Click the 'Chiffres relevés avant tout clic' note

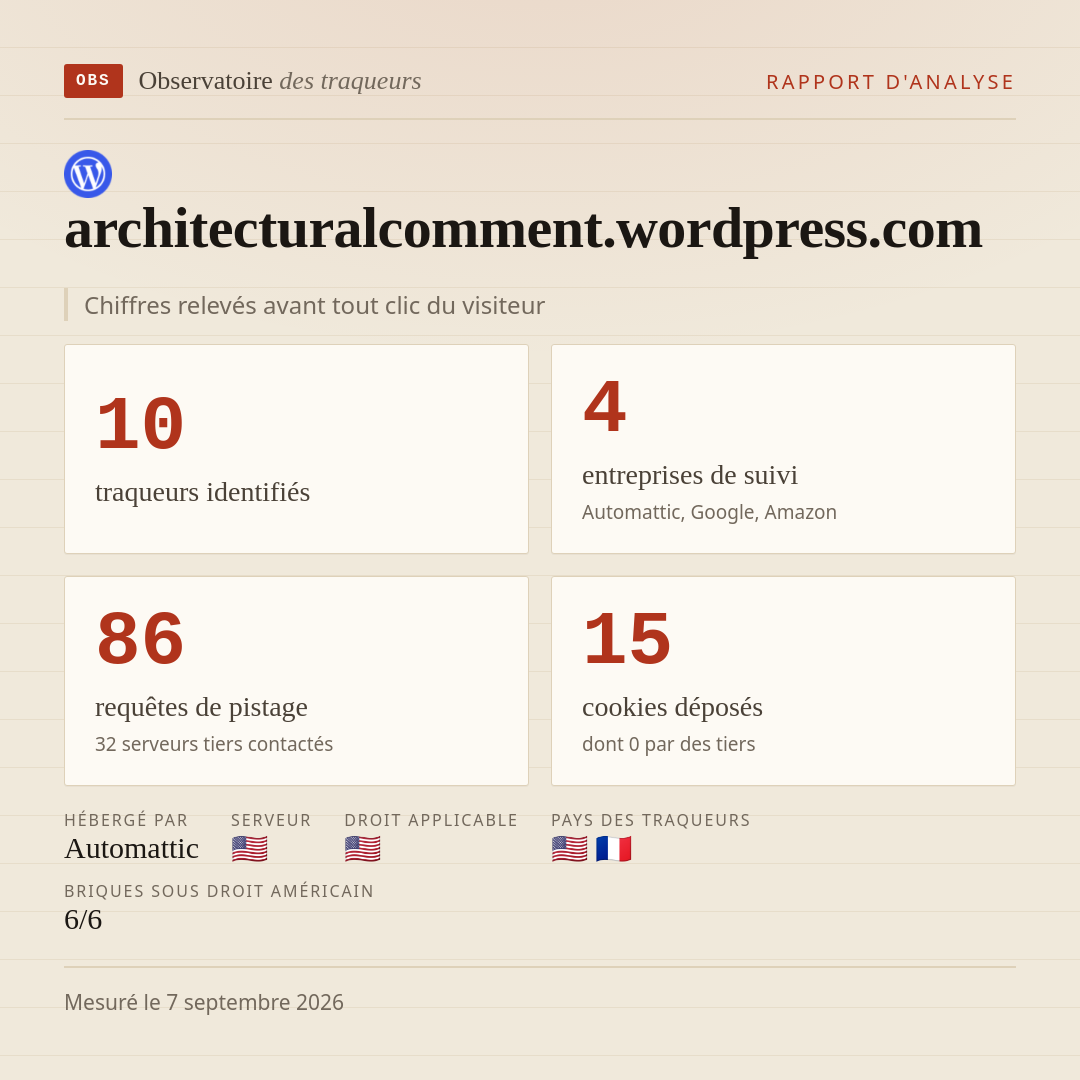pos(314,305)
